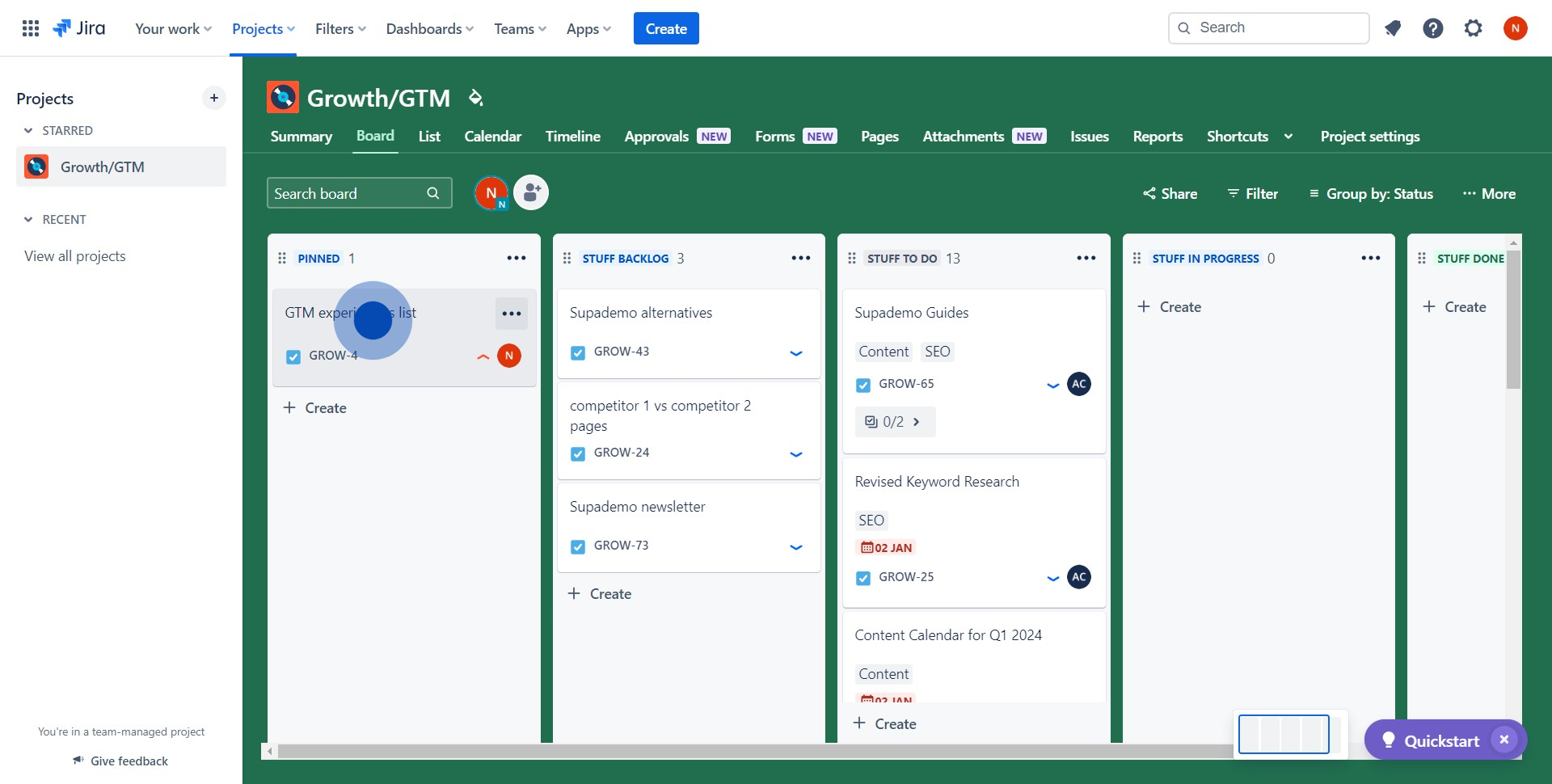Expand the hidden project tabs chevron after Shortcuts
This screenshot has width=1552, height=784.
pos(1288,137)
